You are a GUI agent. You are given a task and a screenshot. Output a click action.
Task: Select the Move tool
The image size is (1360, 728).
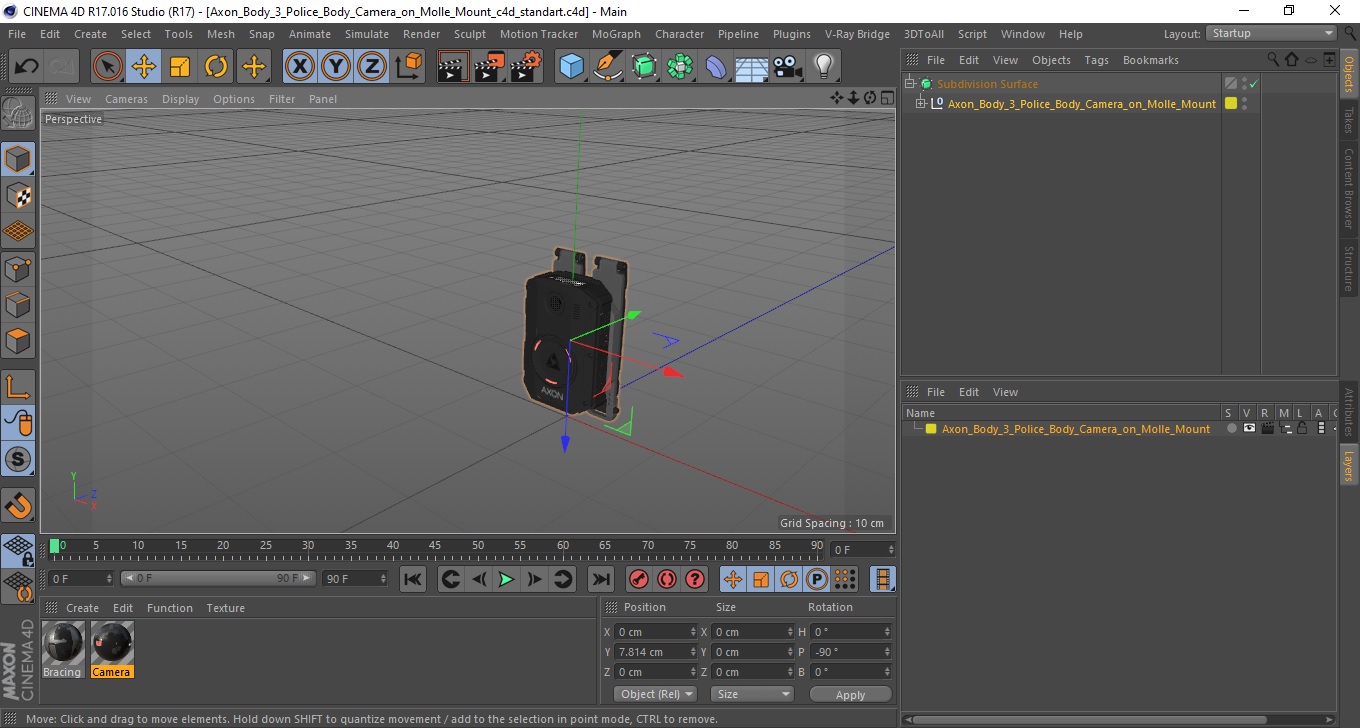tap(144, 67)
